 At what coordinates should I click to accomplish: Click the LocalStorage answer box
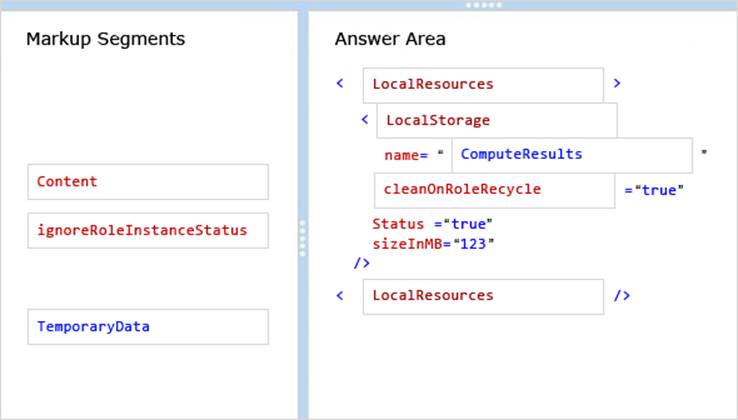496,120
